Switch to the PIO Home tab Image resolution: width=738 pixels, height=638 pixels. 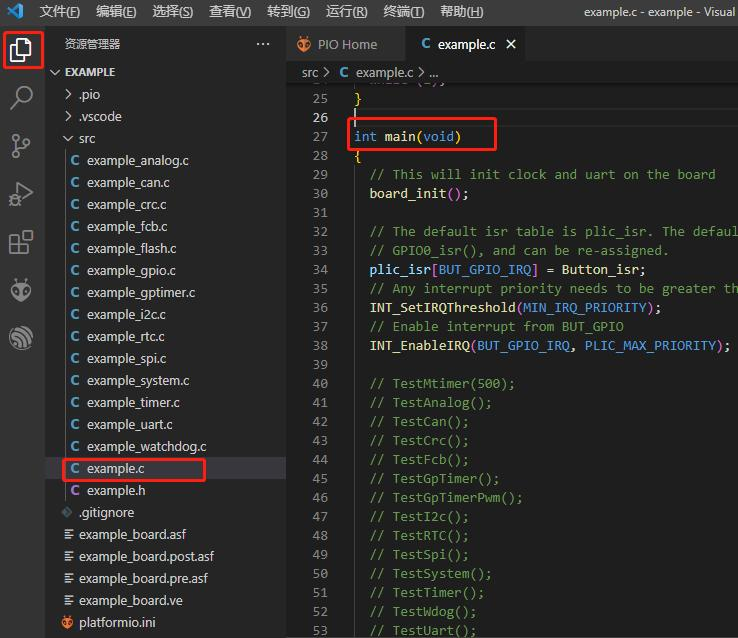[345, 44]
